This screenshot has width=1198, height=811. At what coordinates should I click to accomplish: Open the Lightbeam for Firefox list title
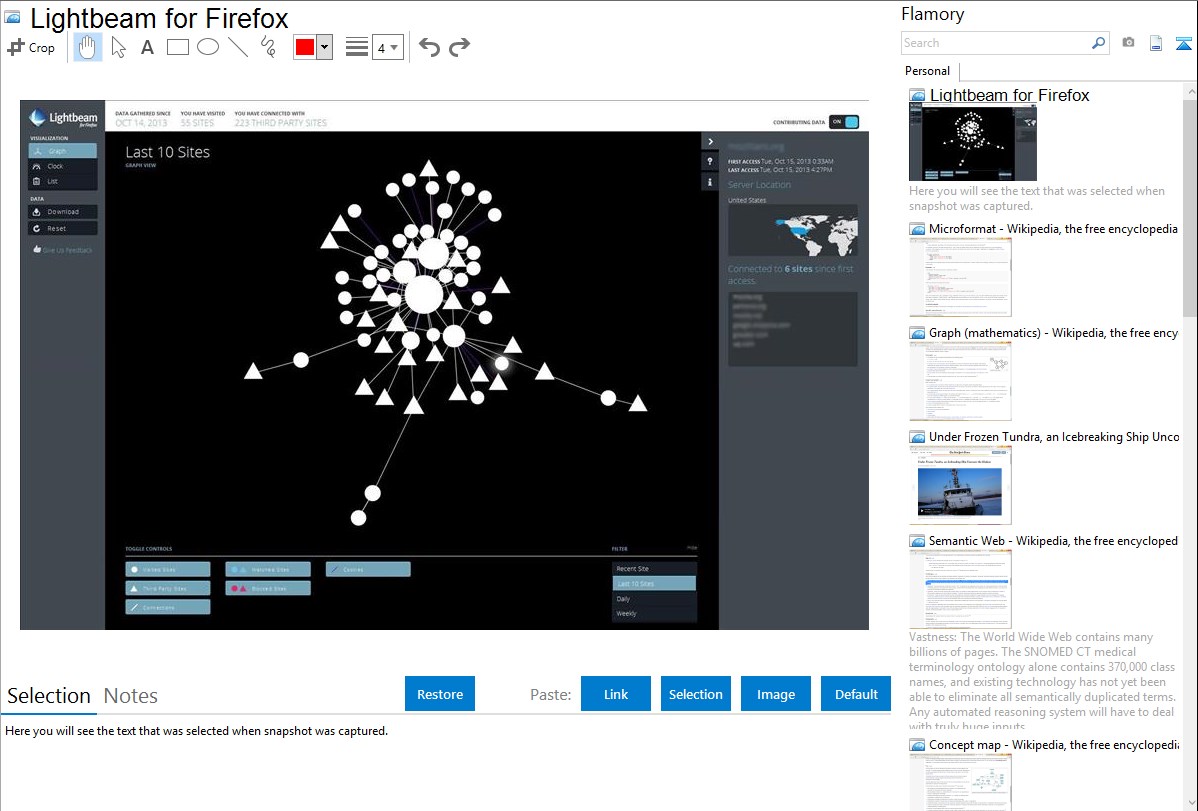1009,95
